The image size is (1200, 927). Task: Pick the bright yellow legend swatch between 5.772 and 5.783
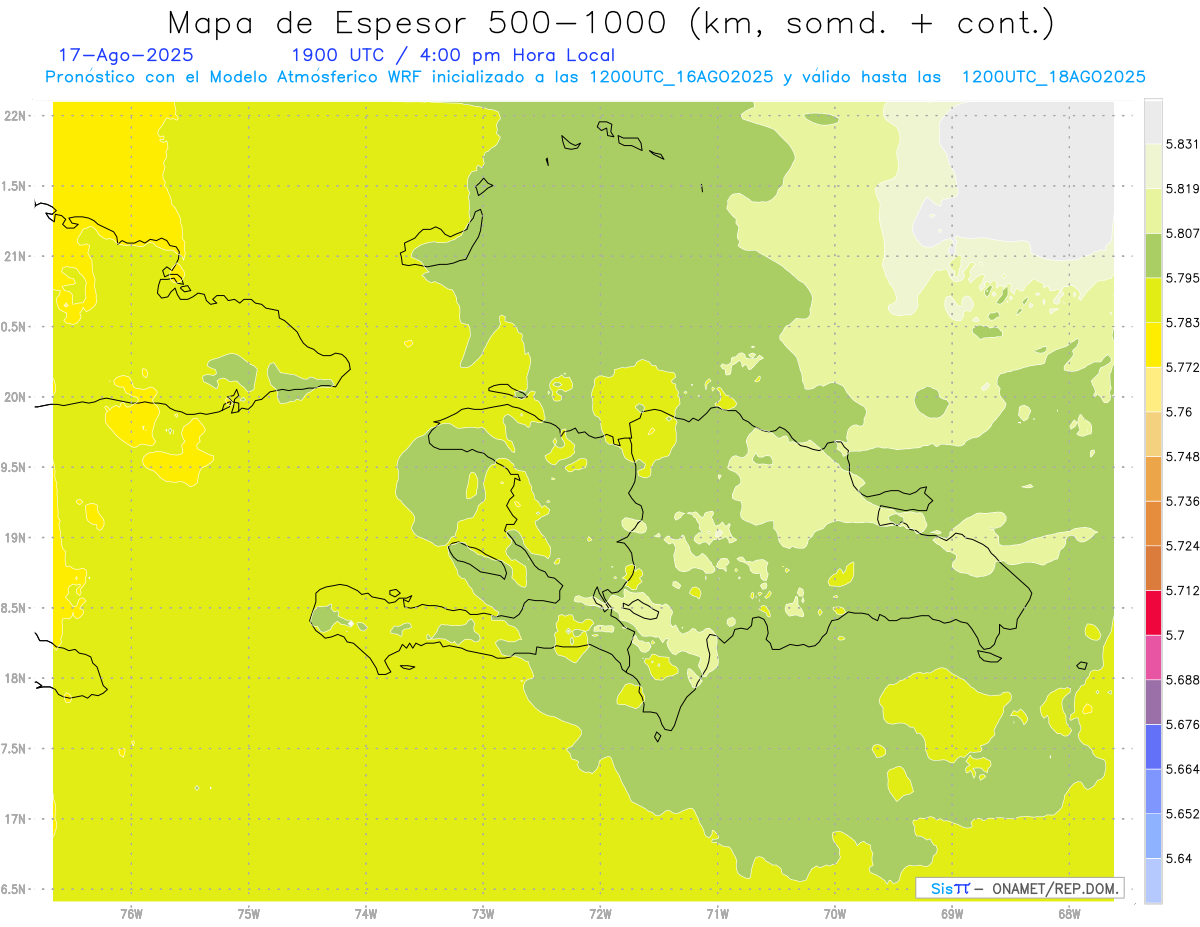click(1153, 345)
